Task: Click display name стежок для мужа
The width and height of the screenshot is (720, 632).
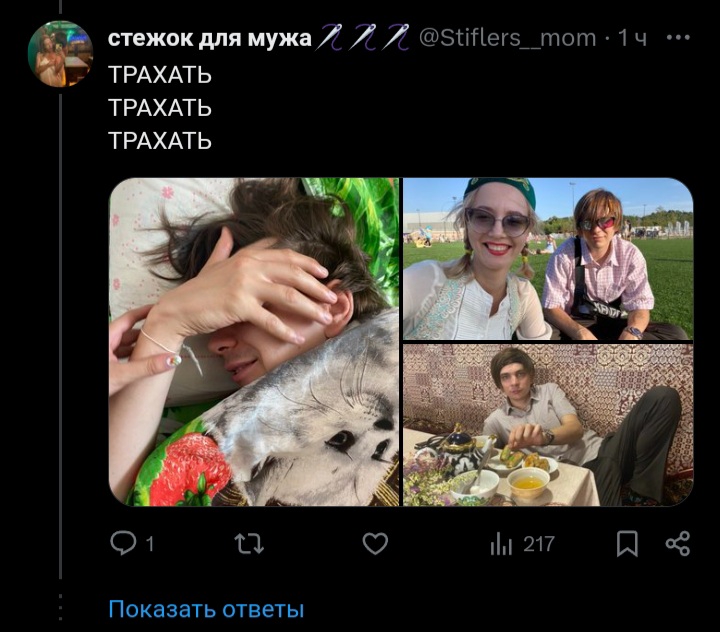Action: (x=209, y=38)
